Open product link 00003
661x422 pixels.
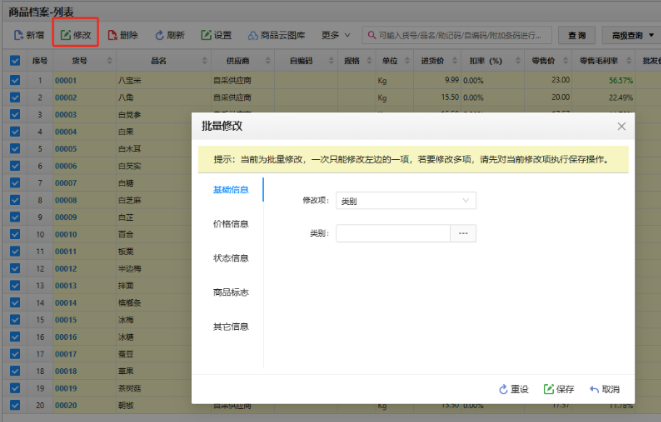pyautogui.click(x=66, y=115)
